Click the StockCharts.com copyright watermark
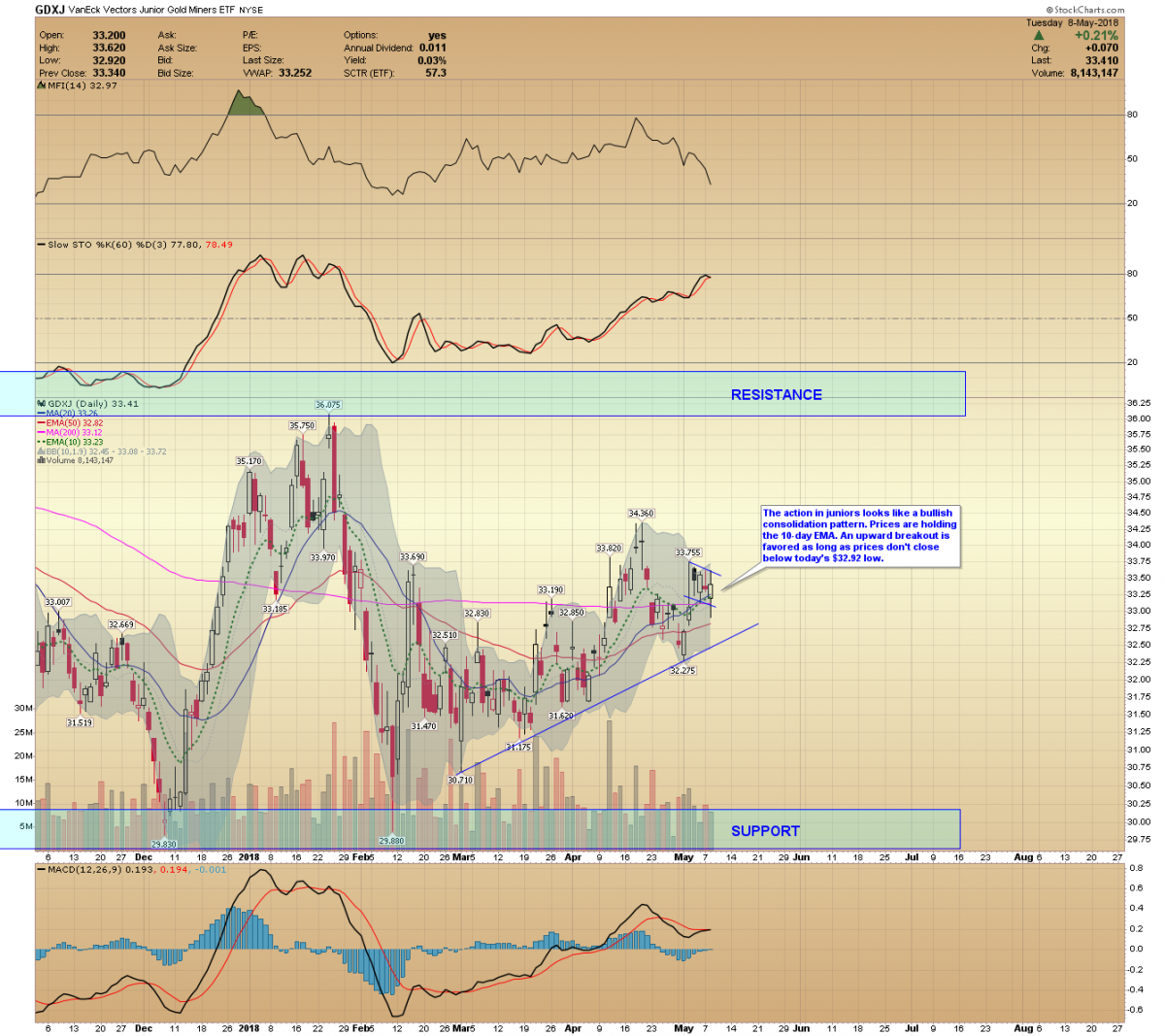This screenshot has height=1036, width=1165. [1087, 10]
